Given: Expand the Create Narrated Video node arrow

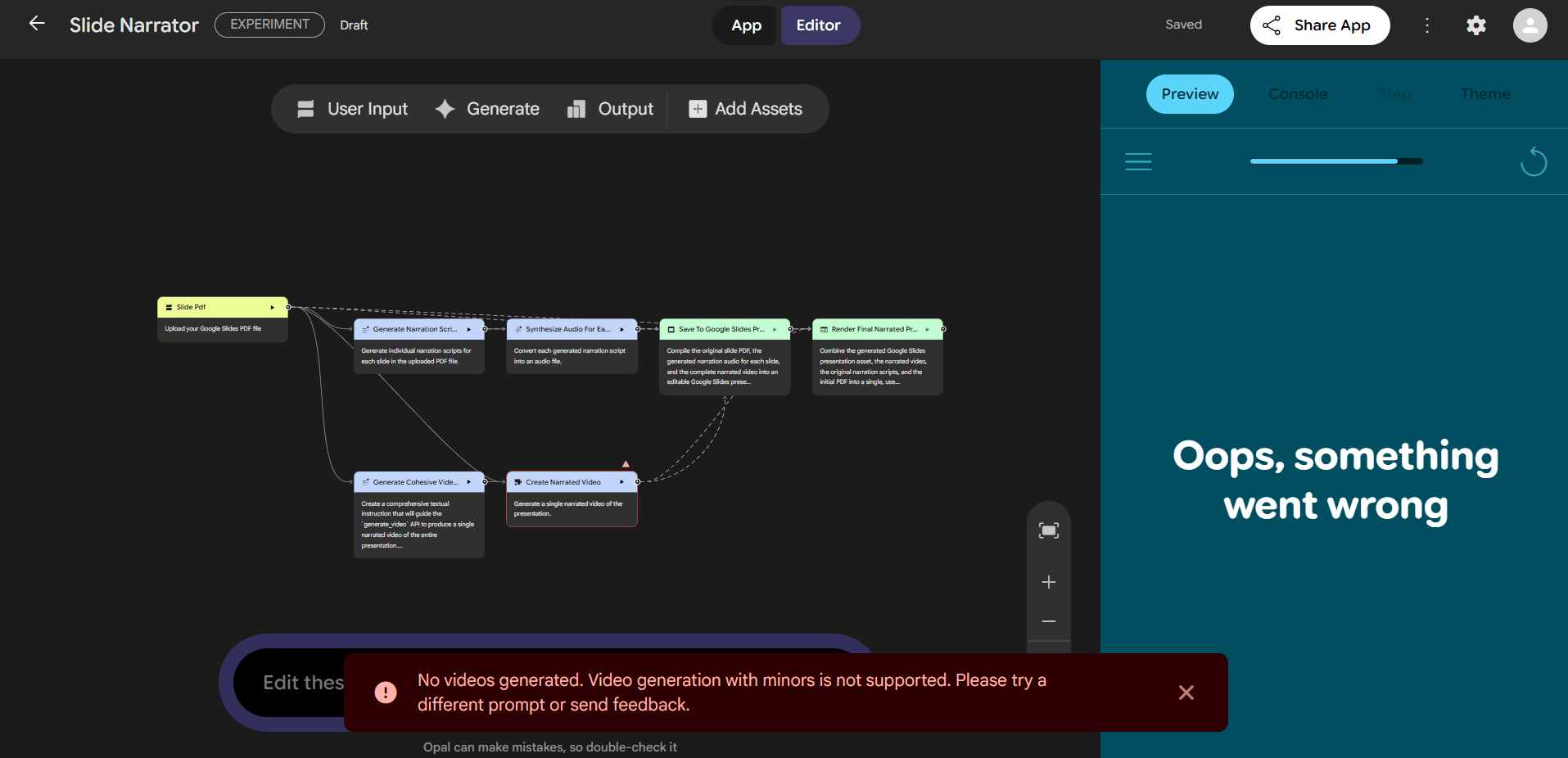Looking at the screenshot, I should point(622,482).
